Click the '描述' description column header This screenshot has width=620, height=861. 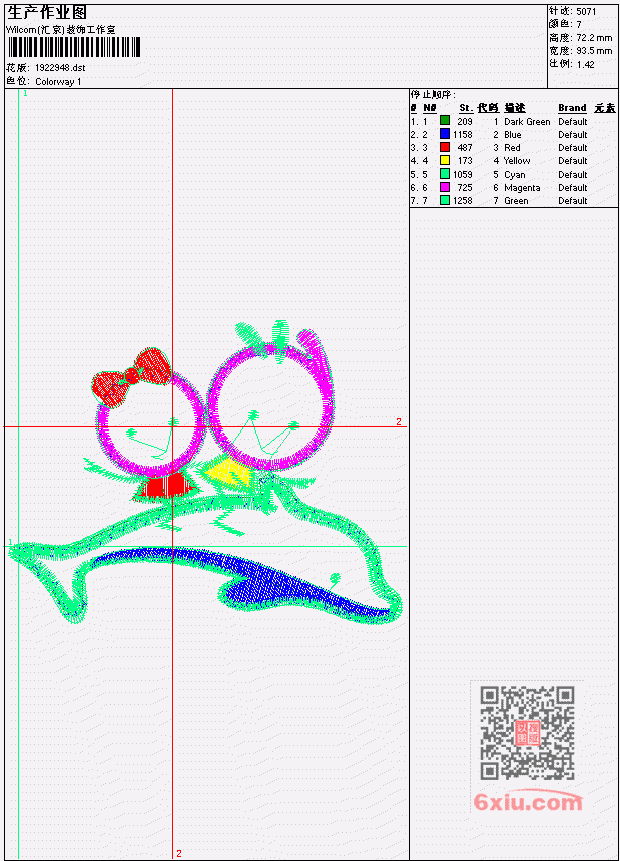tap(515, 108)
